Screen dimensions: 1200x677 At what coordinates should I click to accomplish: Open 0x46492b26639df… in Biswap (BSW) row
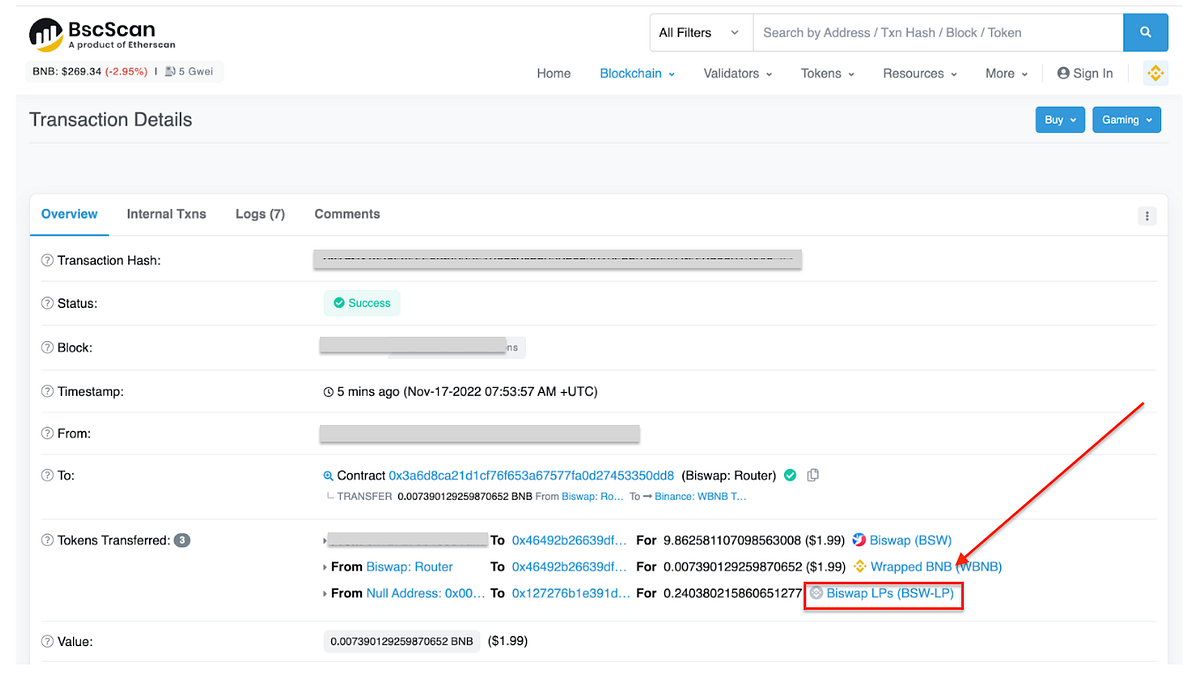pyautogui.click(x=570, y=540)
